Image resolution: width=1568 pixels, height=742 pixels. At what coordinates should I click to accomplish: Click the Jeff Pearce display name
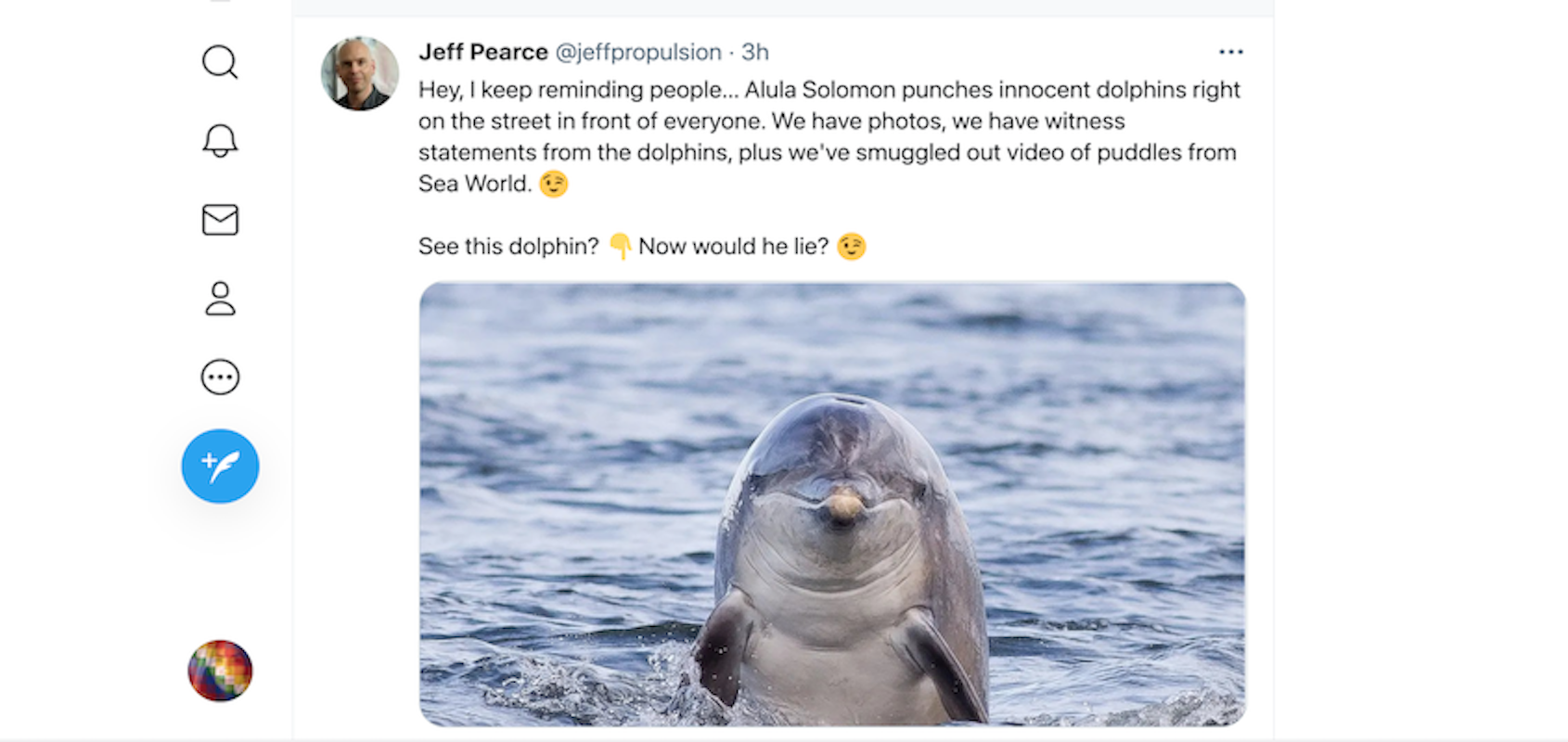[483, 52]
